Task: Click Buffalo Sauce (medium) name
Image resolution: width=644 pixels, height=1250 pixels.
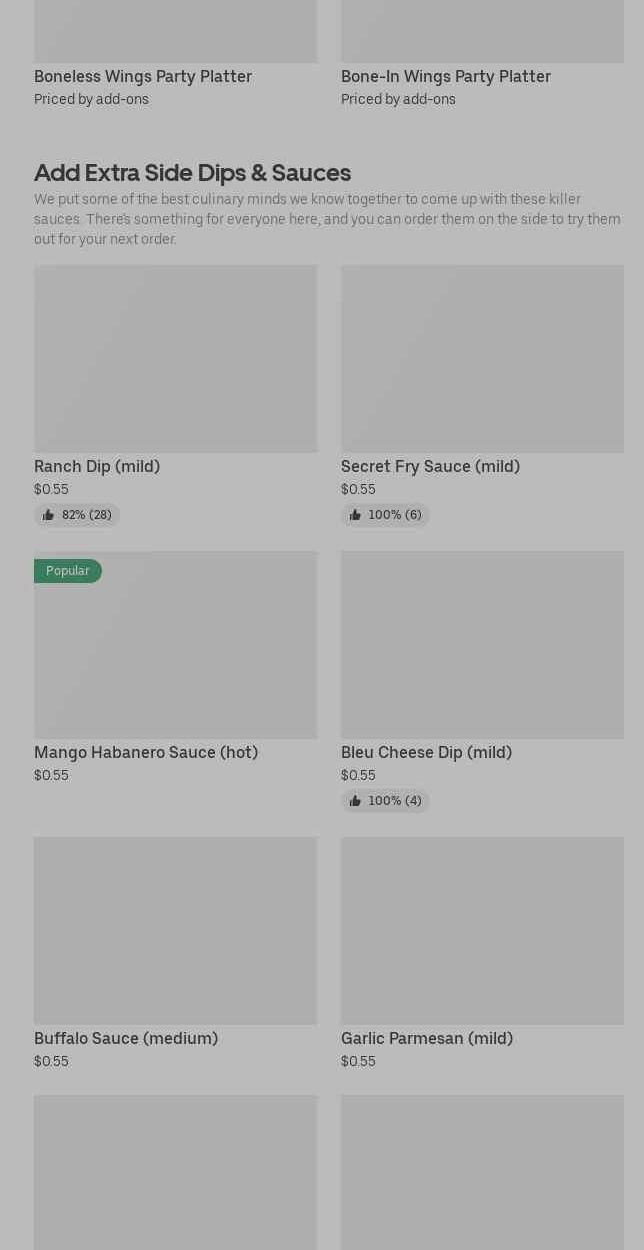Action: click(x=126, y=1038)
